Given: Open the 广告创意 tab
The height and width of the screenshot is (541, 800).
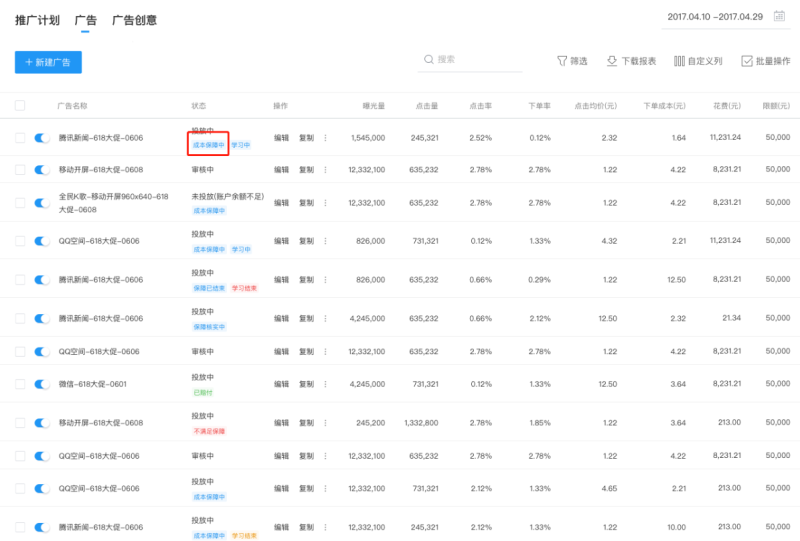Looking at the screenshot, I should (134, 20).
